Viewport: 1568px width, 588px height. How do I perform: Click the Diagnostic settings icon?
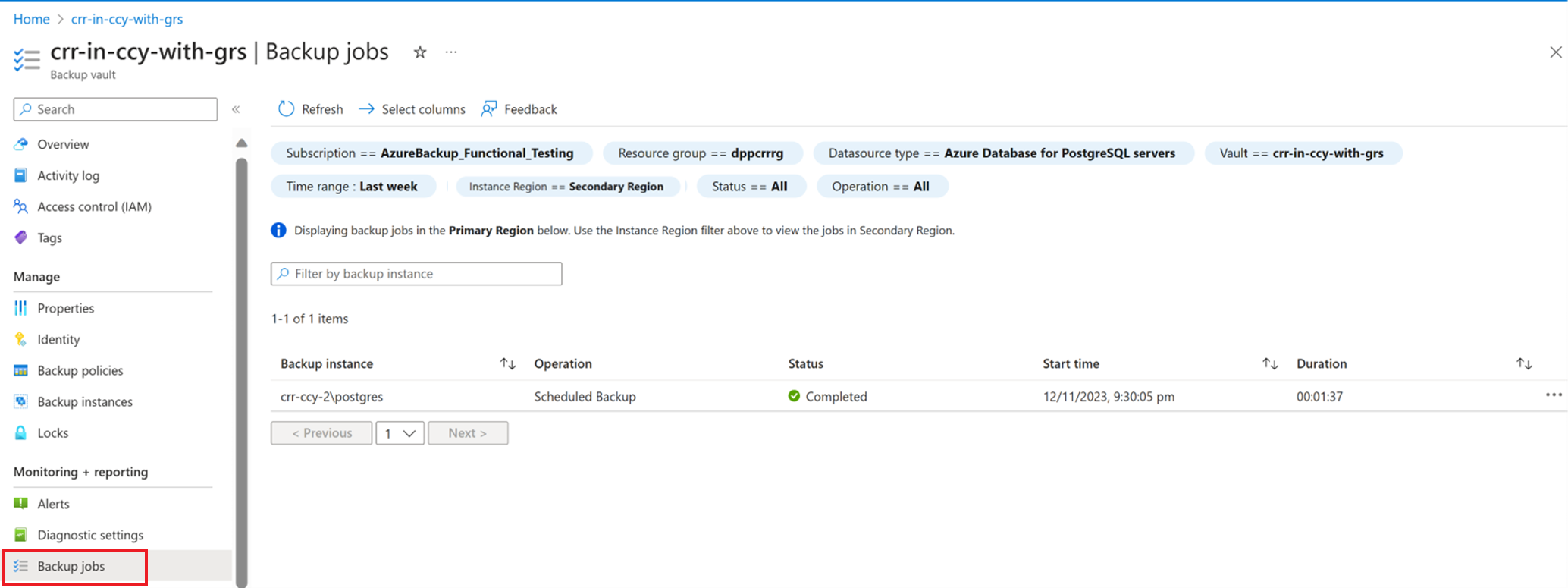pyautogui.click(x=21, y=535)
